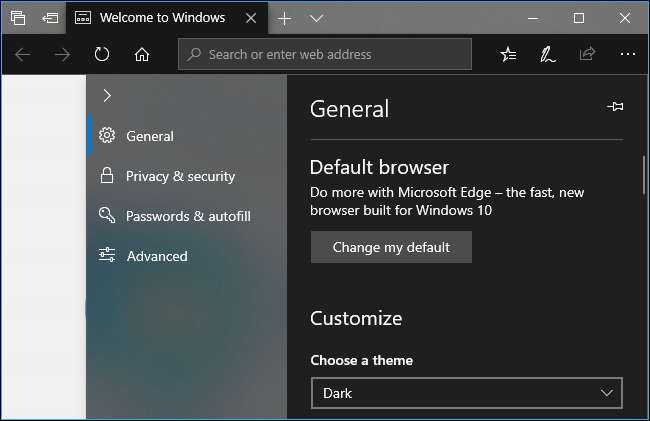The width and height of the screenshot is (650, 421).
Task: Click the tabs you've set aside icon
Action: pos(18,18)
